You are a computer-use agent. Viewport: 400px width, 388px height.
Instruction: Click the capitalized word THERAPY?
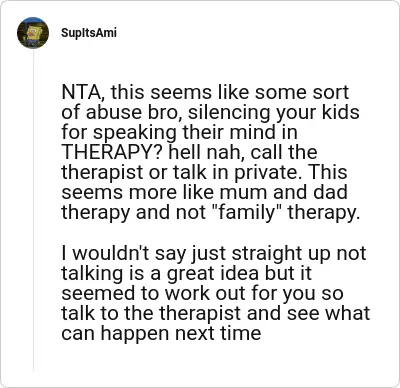pyautogui.click(x=112, y=152)
